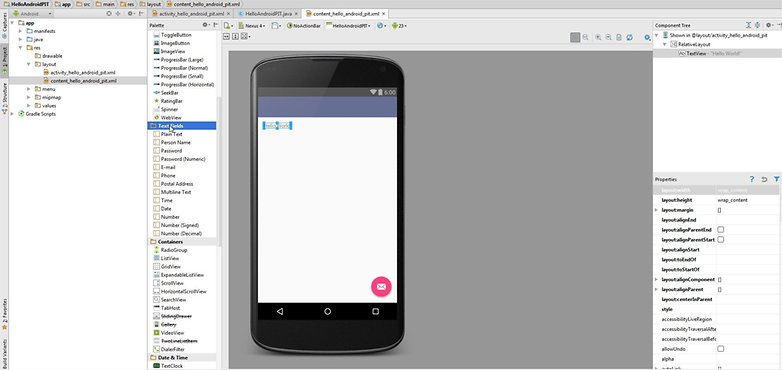This screenshot has height=370, width=782.
Task: Select TextView node in Component Tree
Action: 711,53
